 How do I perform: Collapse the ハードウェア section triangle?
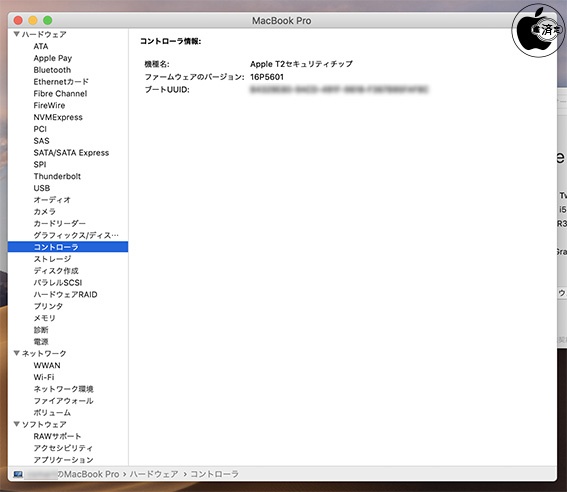(16, 34)
